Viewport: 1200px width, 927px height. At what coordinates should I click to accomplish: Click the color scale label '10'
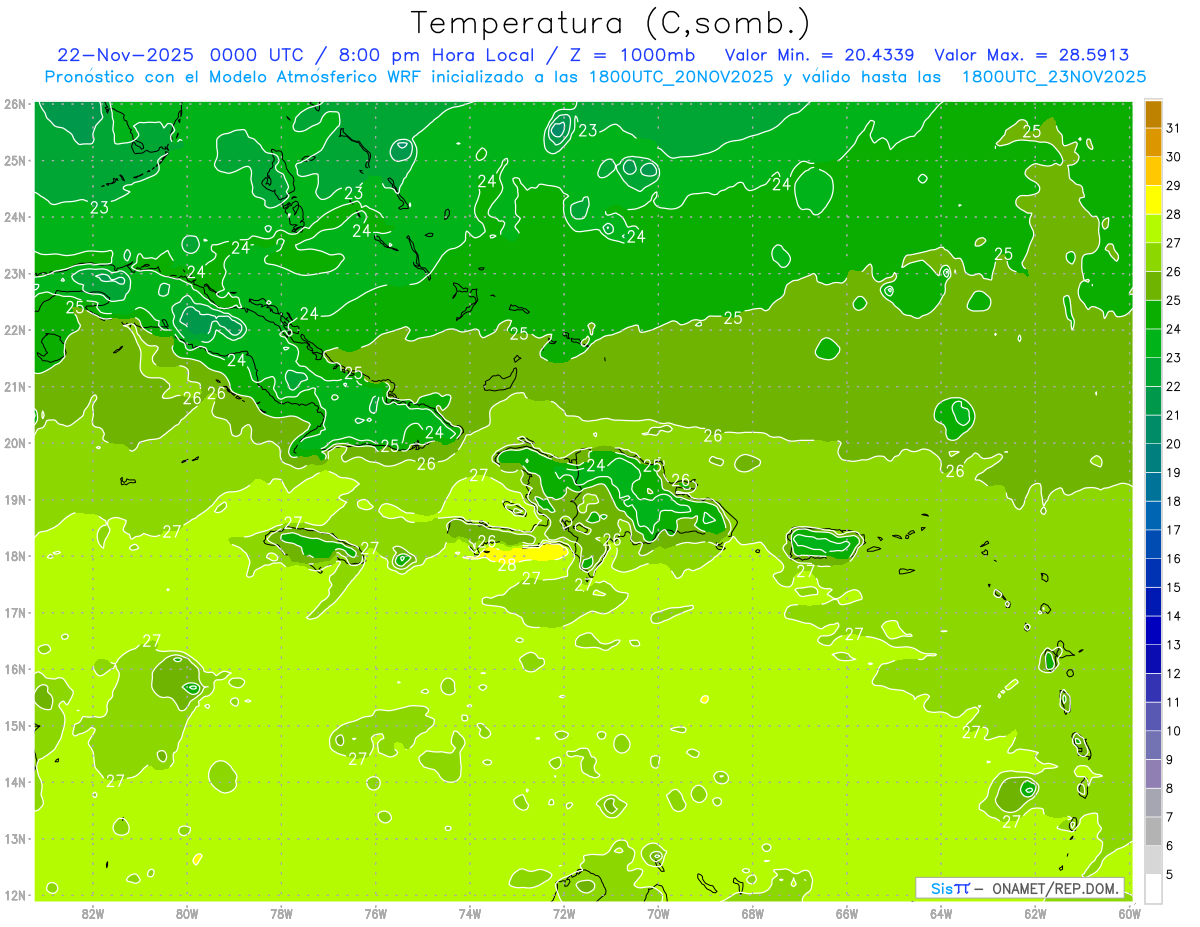pyautogui.click(x=1174, y=731)
